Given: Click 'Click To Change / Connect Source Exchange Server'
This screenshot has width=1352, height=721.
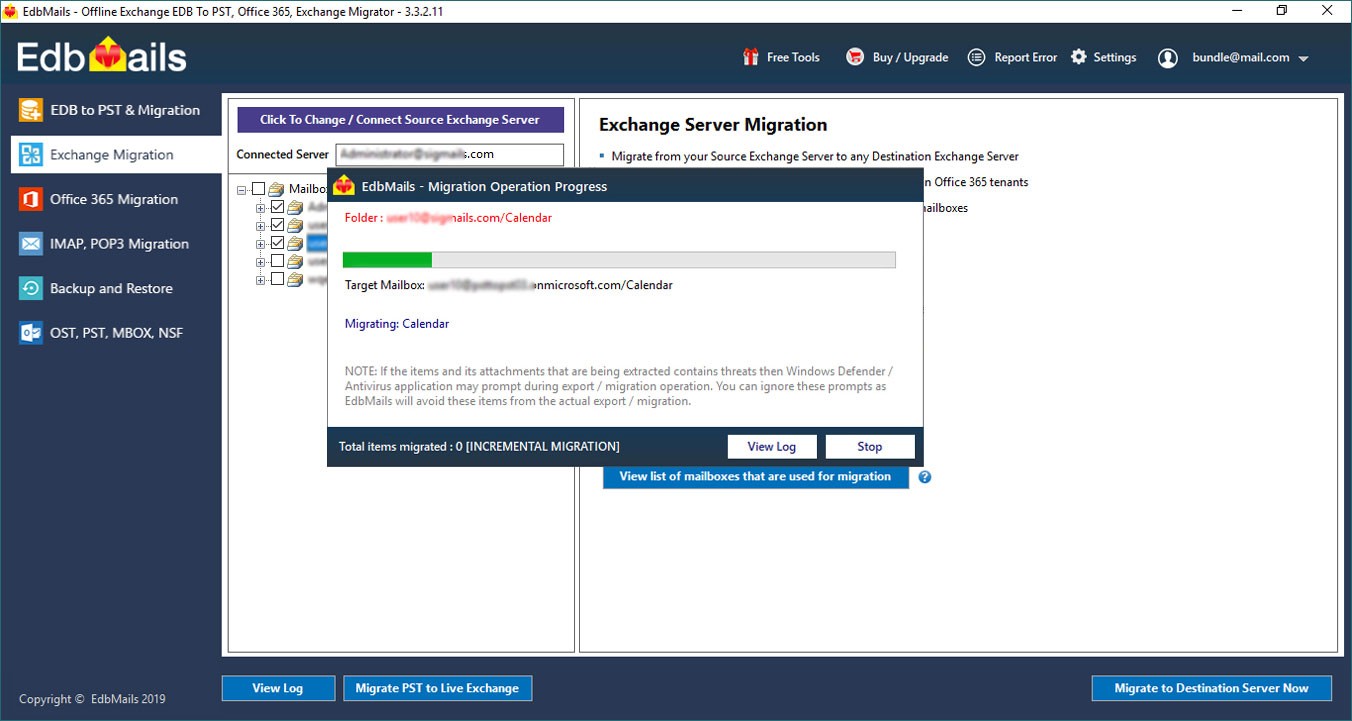Looking at the screenshot, I should click(x=400, y=120).
